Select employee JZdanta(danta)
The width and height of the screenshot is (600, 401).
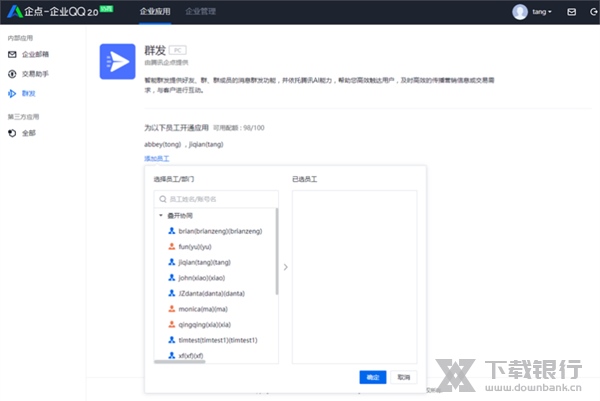[x=212, y=293]
